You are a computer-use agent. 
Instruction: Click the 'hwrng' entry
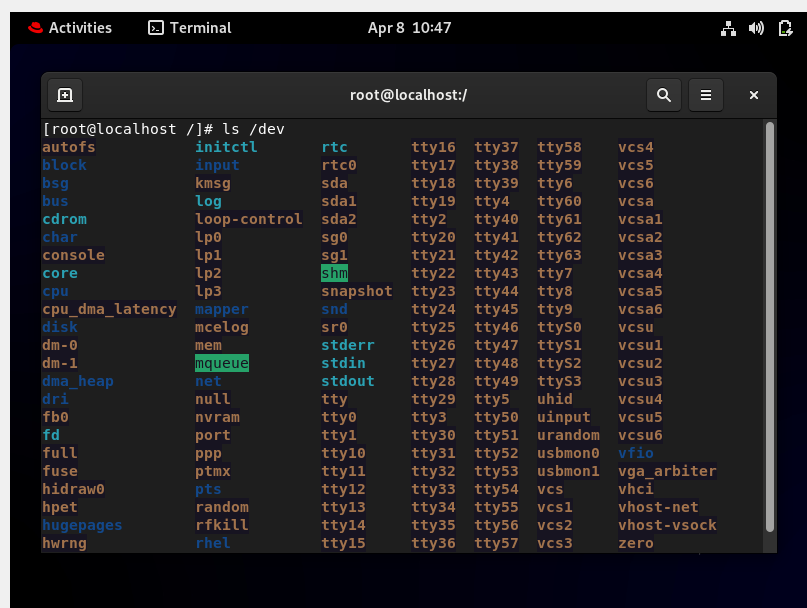[x=64, y=544]
